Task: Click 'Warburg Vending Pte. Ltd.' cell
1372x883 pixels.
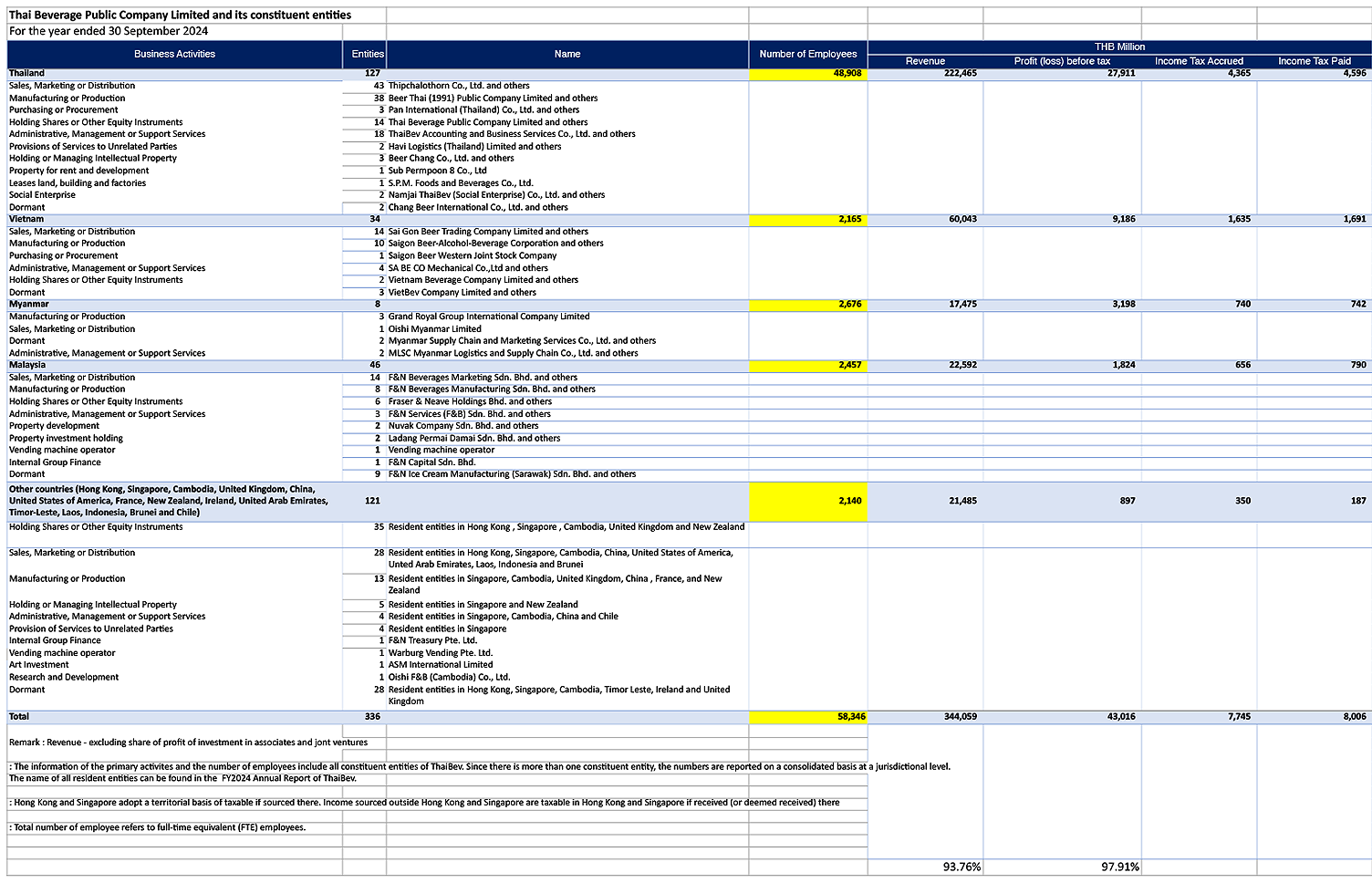Action: pos(441,653)
